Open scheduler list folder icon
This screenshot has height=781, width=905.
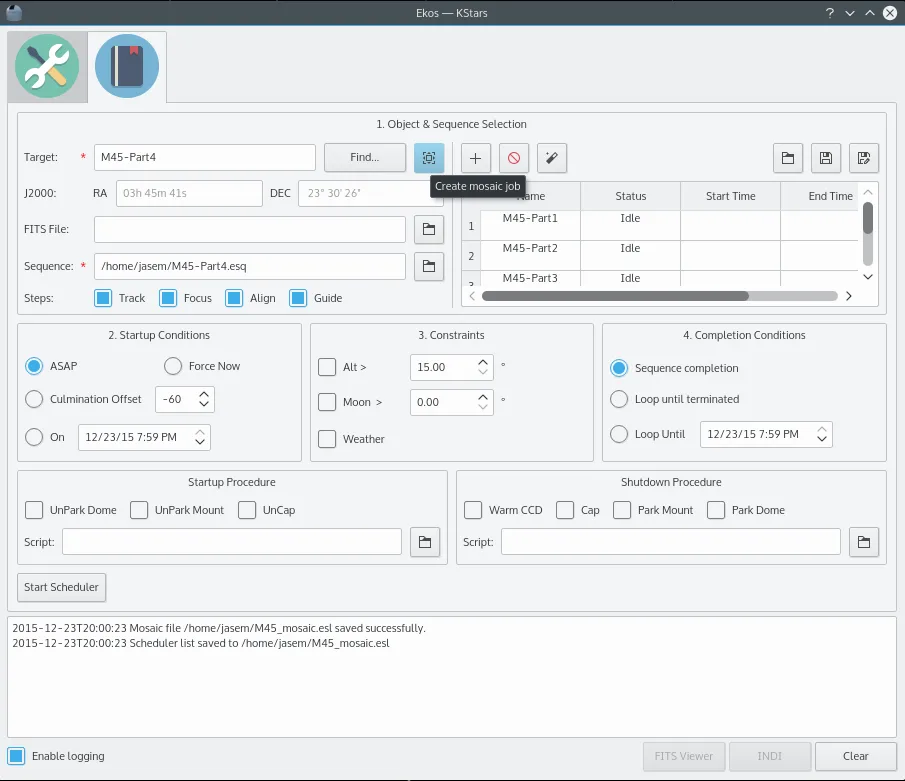click(788, 158)
